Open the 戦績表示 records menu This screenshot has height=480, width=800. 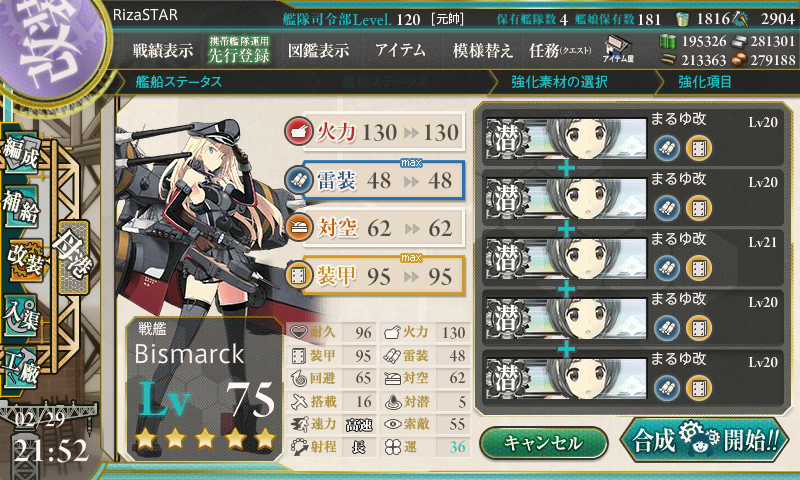coord(163,50)
